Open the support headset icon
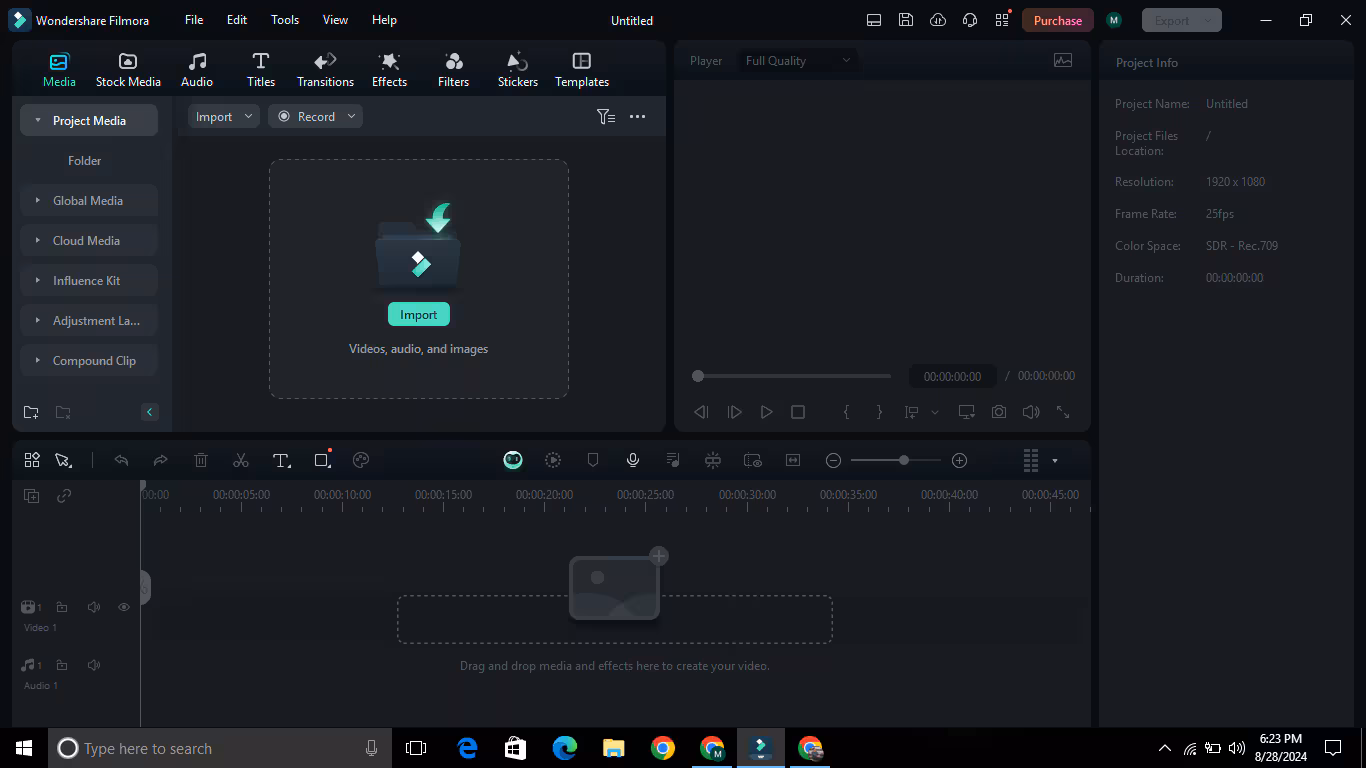 click(x=970, y=20)
